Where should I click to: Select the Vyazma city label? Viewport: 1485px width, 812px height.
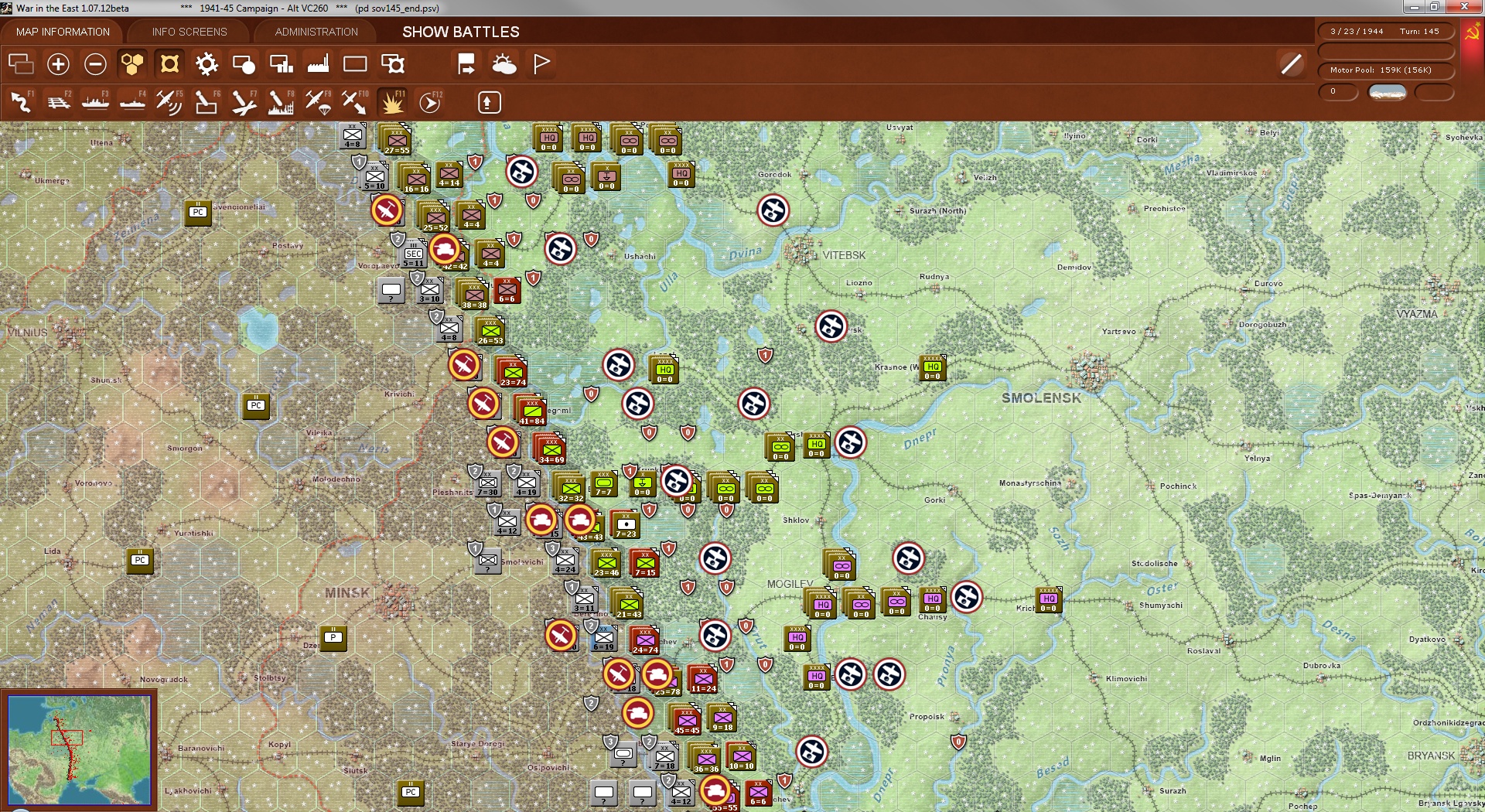click(1417, 314)
